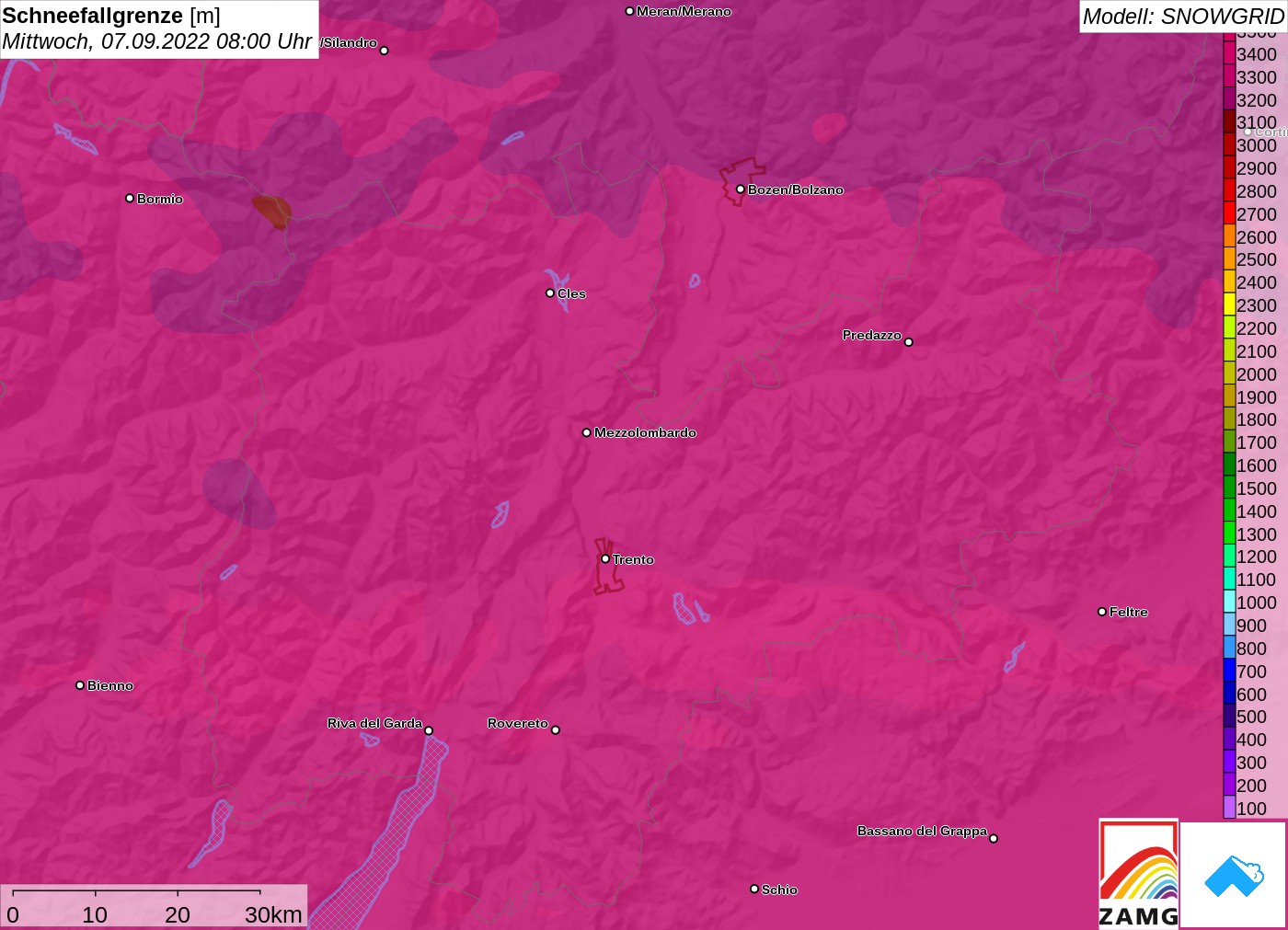This screenshot has height=930, width=1288.
Task: Click the Riva del Garda marker
Action: pyautogui.click(x=429, y=731)
